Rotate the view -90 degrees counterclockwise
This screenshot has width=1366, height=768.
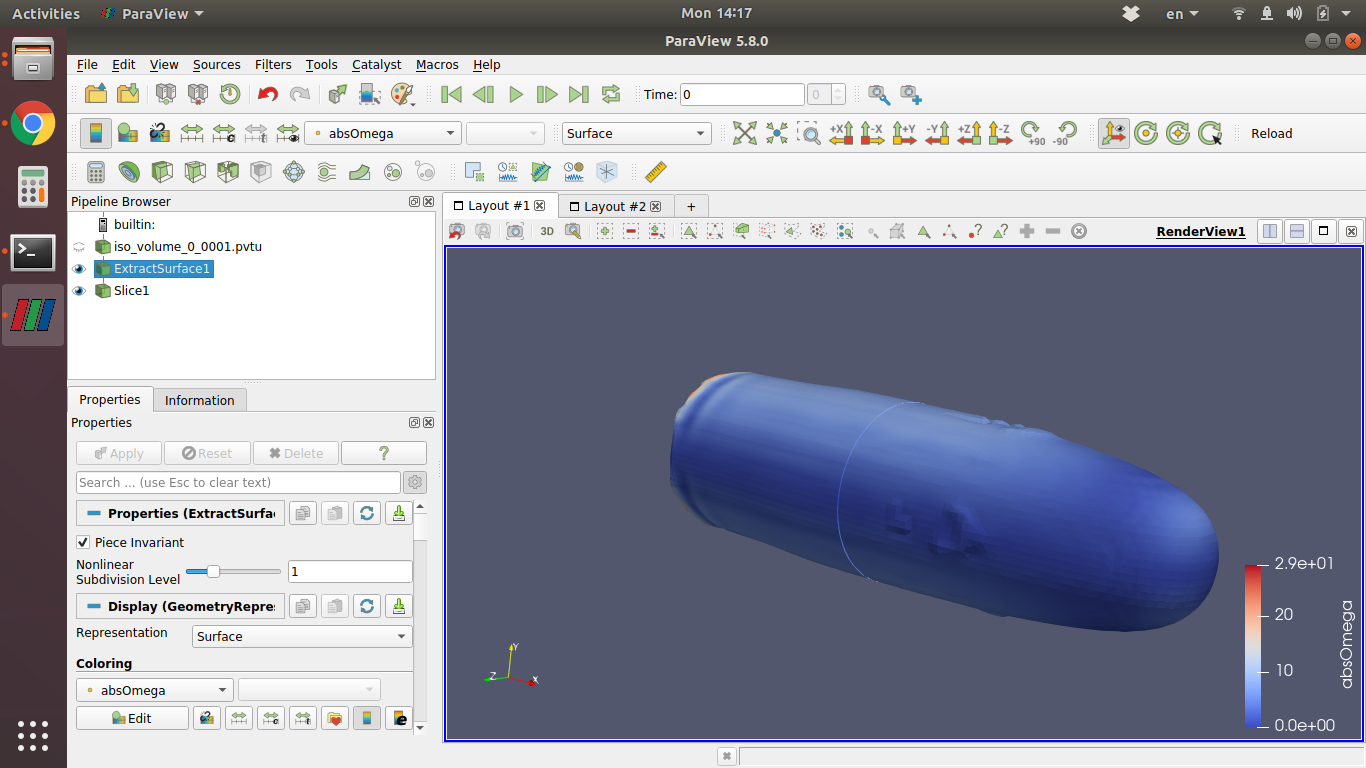coord(1066,133)
